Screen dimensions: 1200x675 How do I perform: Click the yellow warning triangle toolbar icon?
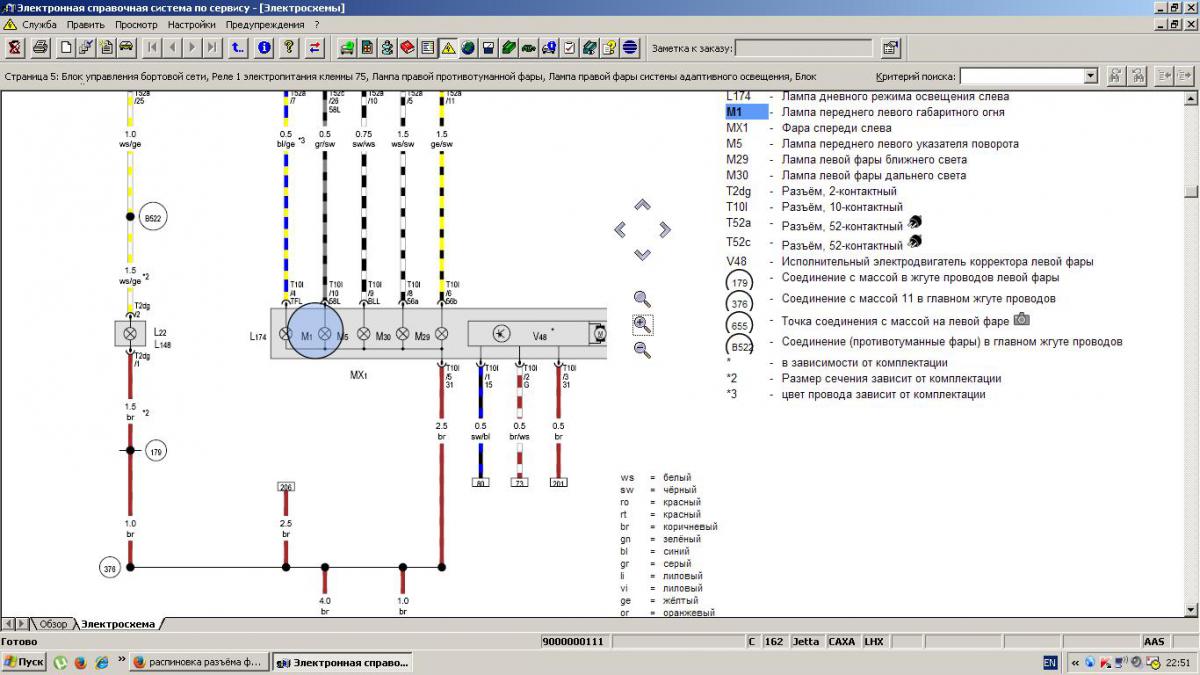447,47
